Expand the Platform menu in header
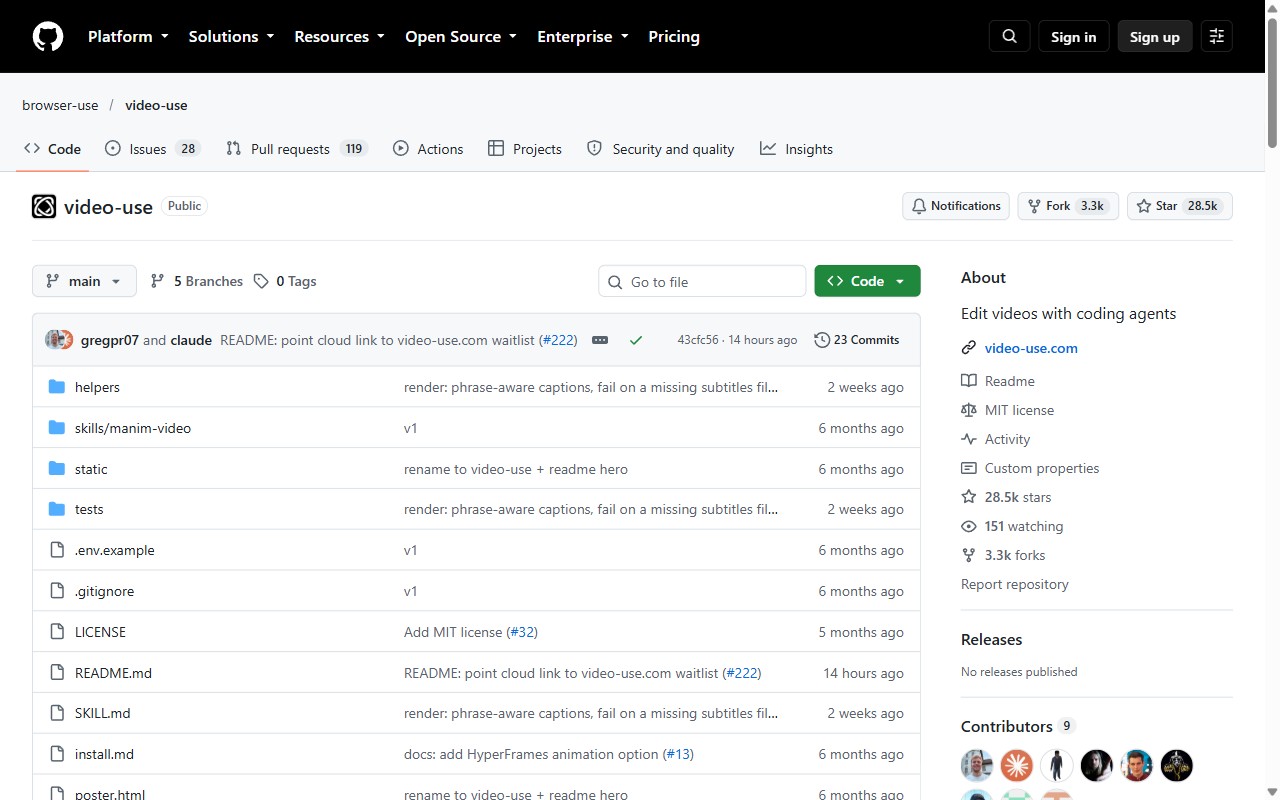The width and height of the screenshot is (1280, 800). (128, 37)
